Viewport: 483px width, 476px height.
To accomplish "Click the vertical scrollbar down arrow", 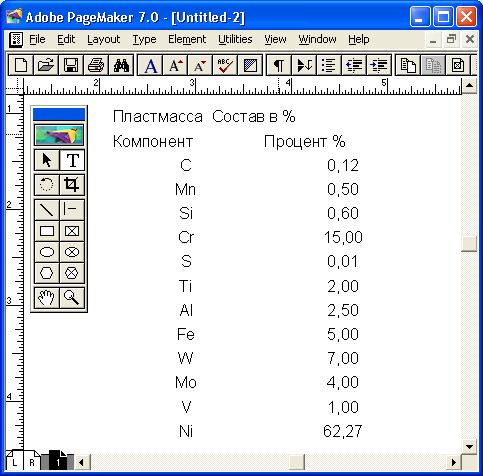I will tap(469, 446).
